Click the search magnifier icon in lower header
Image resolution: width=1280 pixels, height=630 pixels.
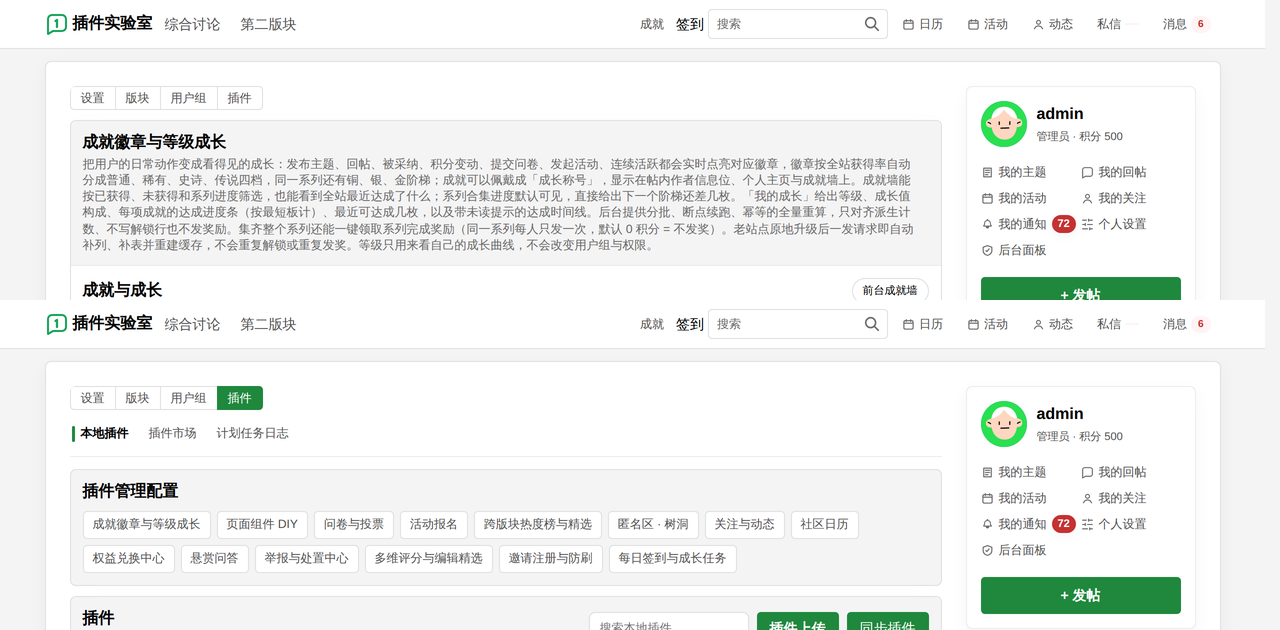pyautogui.click(x=872, y=324)
